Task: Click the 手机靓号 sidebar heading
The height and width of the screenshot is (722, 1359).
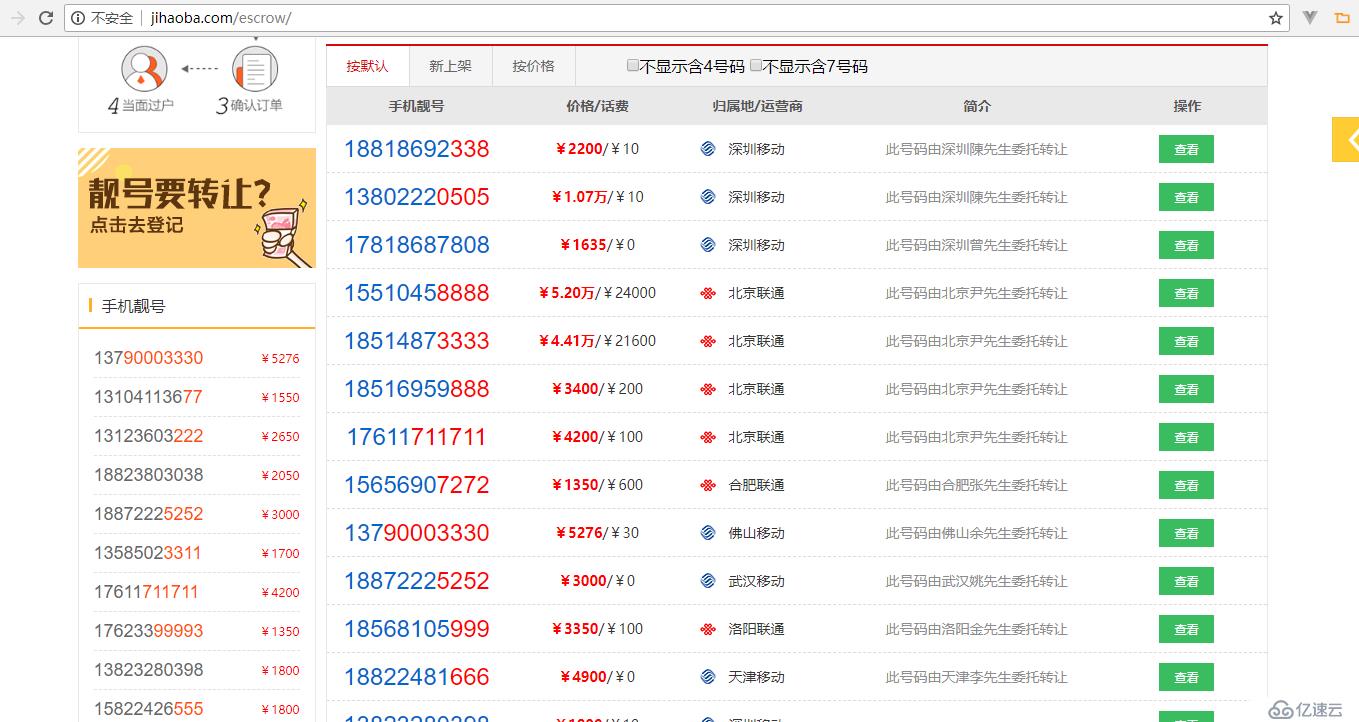Action: (133, 306)
